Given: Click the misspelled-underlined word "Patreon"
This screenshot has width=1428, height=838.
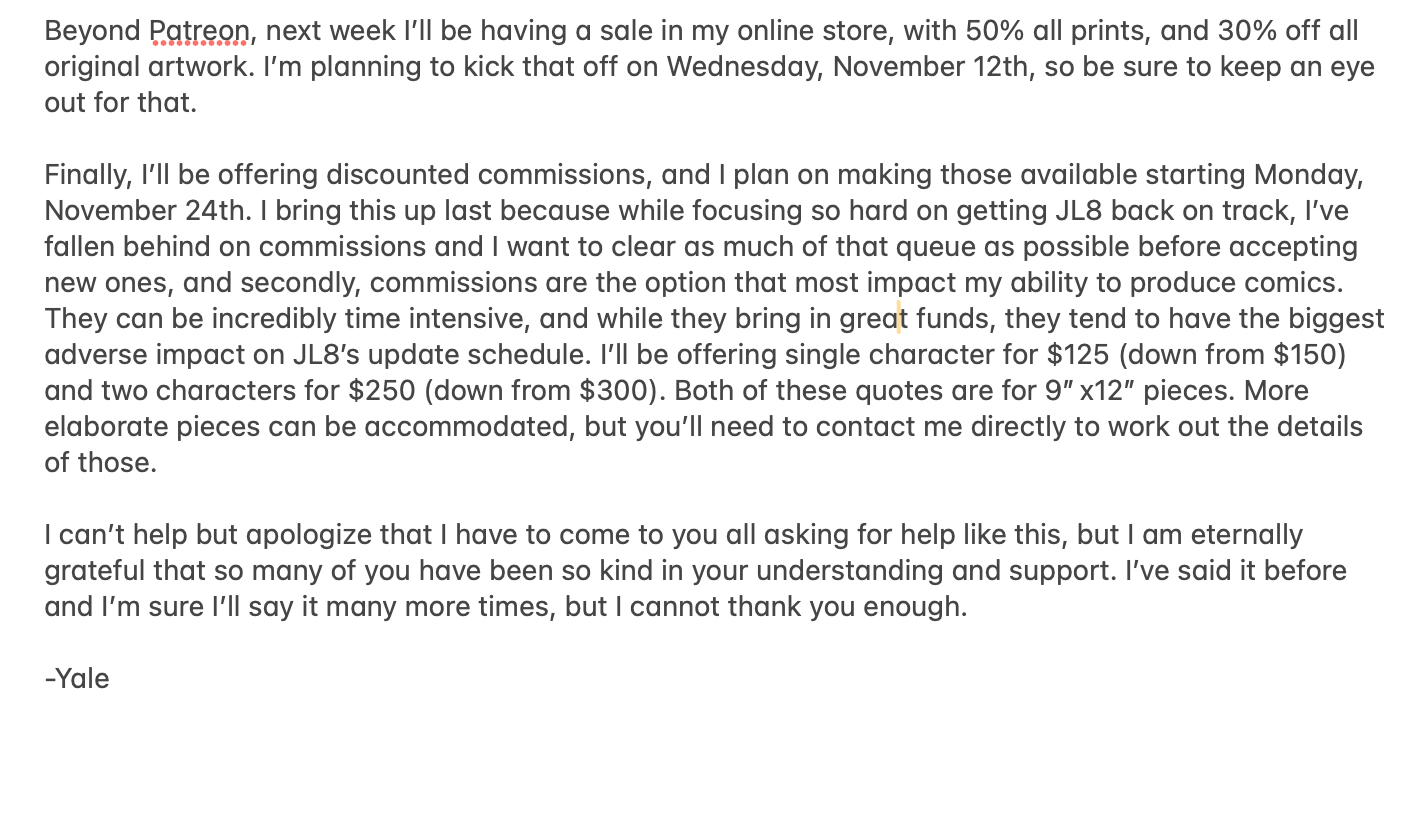Looking at the screenshot, I should 200,31.
